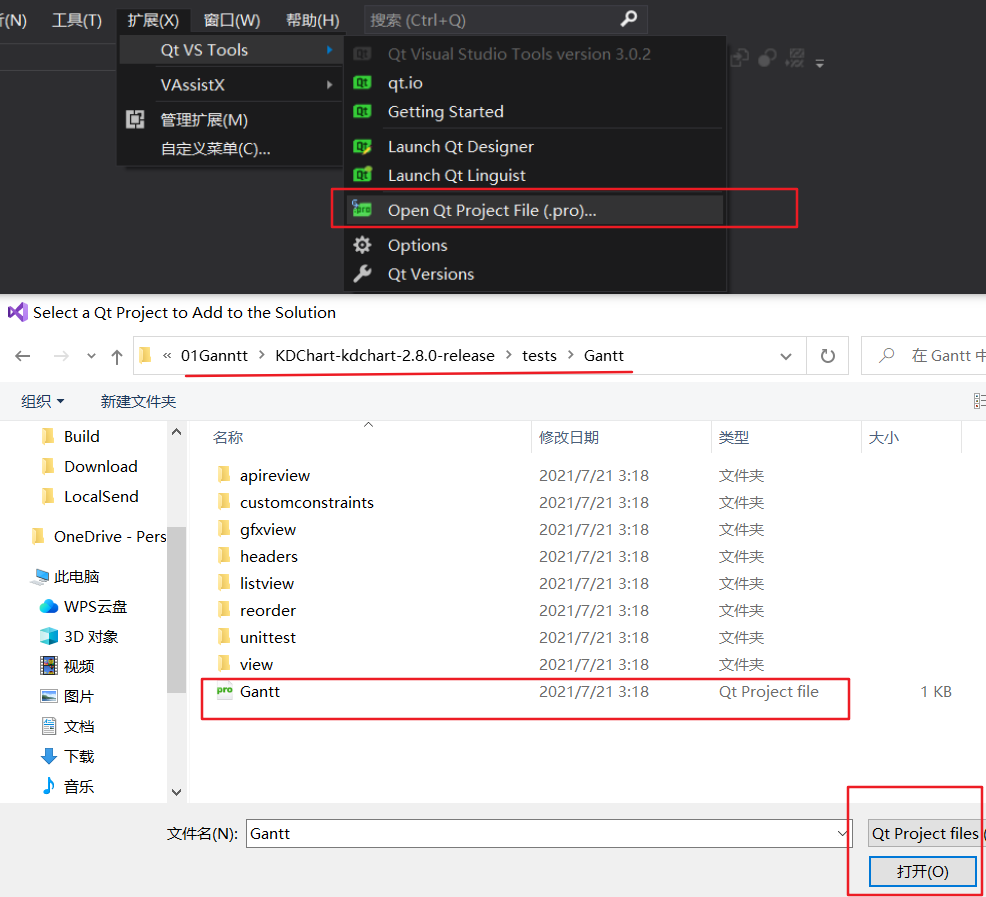Viewport: 986px width, 897px height.
Task: Select the listview folder row
Action: [490, 583]
